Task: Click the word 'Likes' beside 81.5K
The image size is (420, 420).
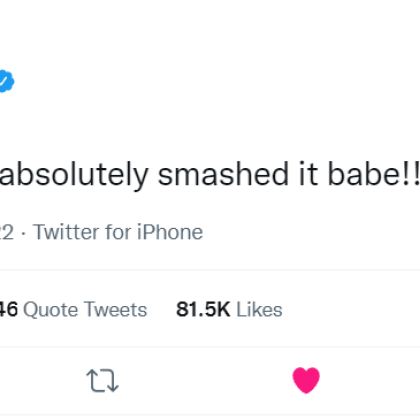Action: click(259, 310)
